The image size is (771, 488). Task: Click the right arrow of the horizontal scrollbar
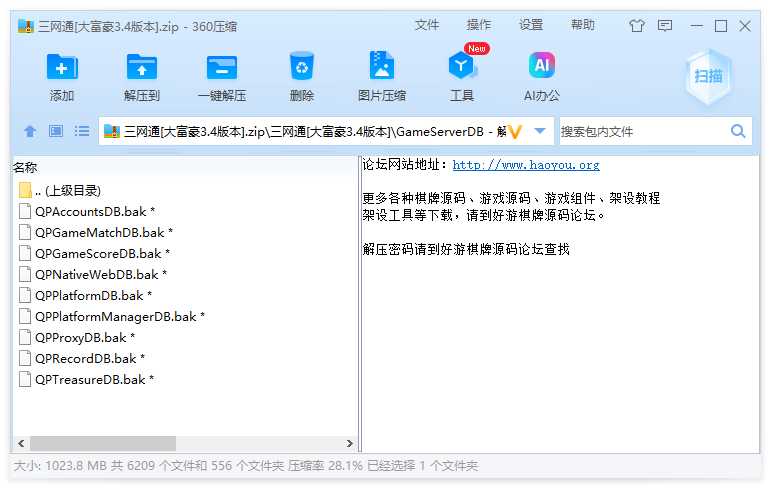[349, 443]
